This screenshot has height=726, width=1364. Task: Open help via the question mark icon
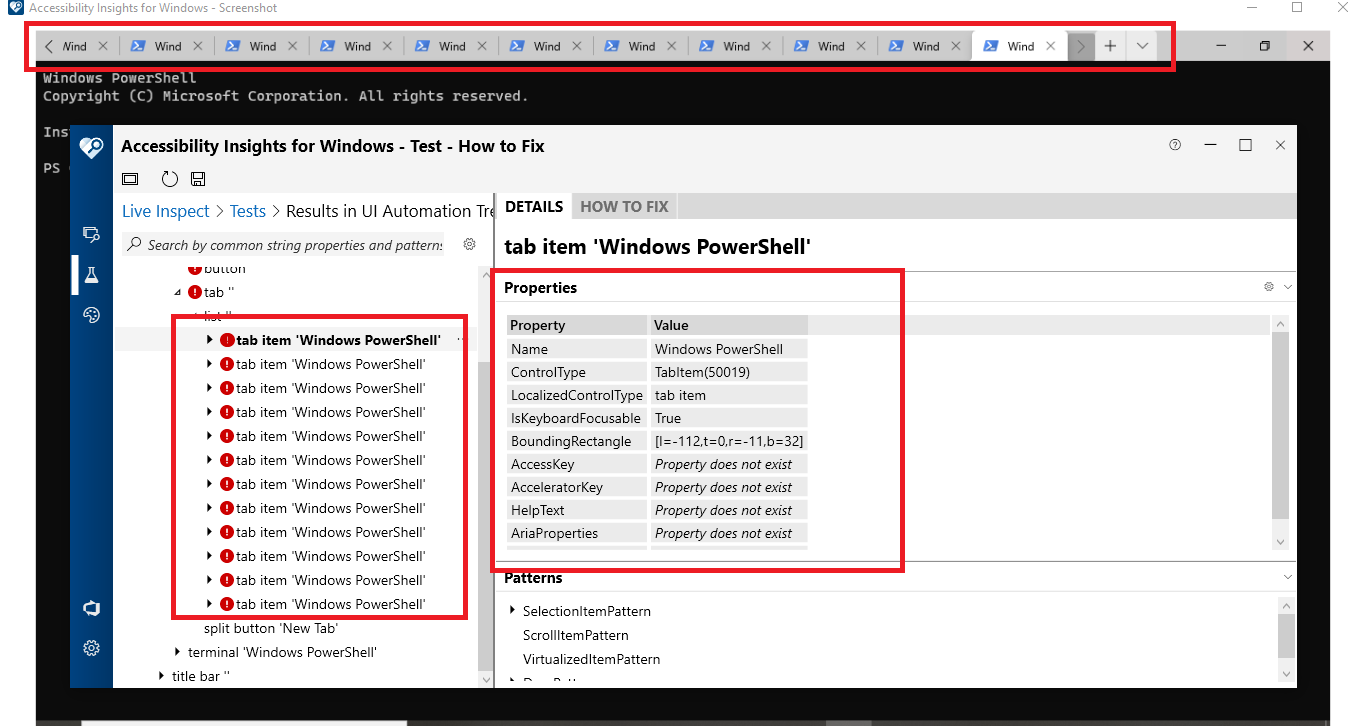click(x=1174, y=144)
